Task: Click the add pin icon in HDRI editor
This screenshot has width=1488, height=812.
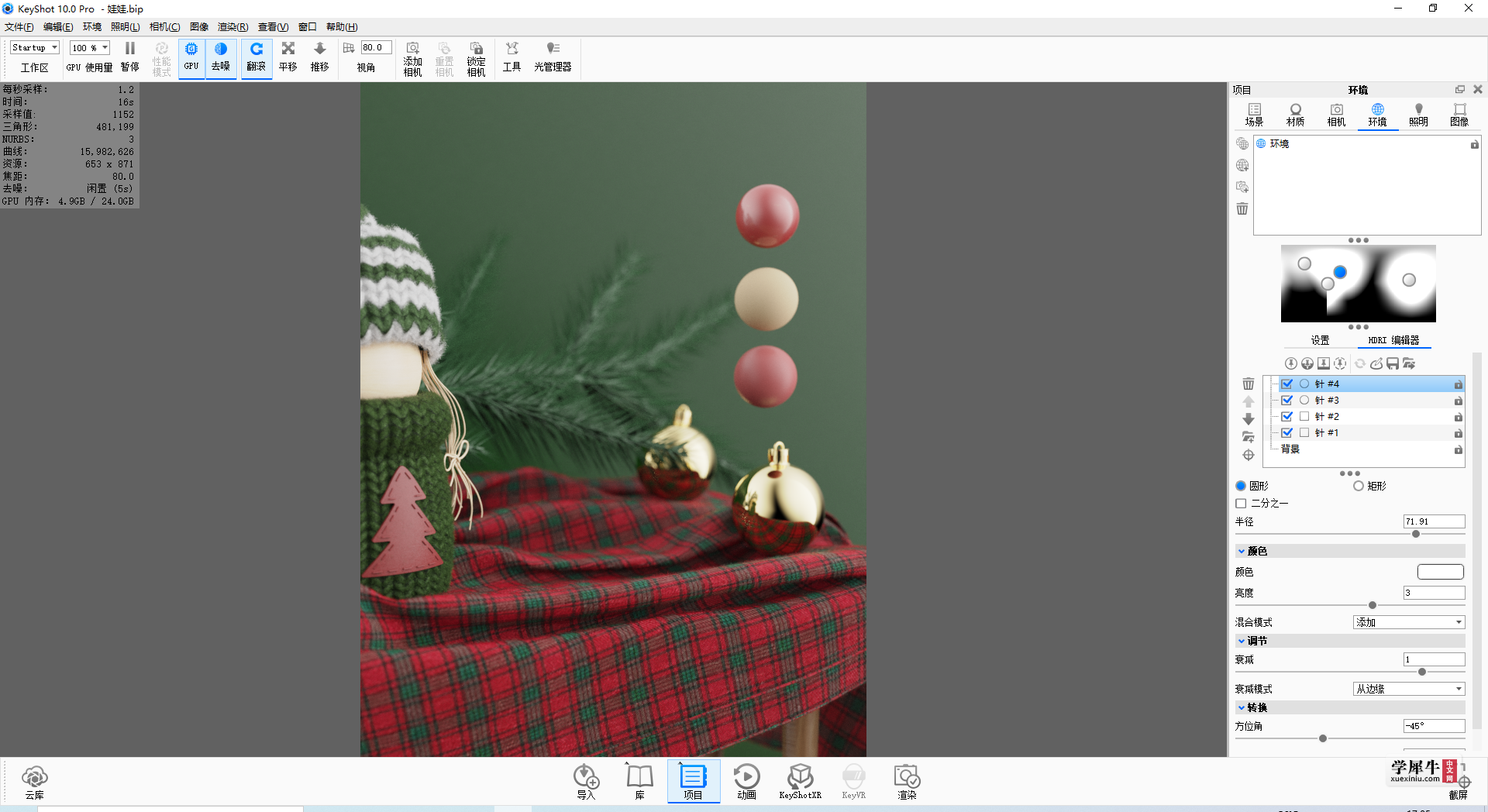Action: pyautogui.click(x=1291, y=363)
